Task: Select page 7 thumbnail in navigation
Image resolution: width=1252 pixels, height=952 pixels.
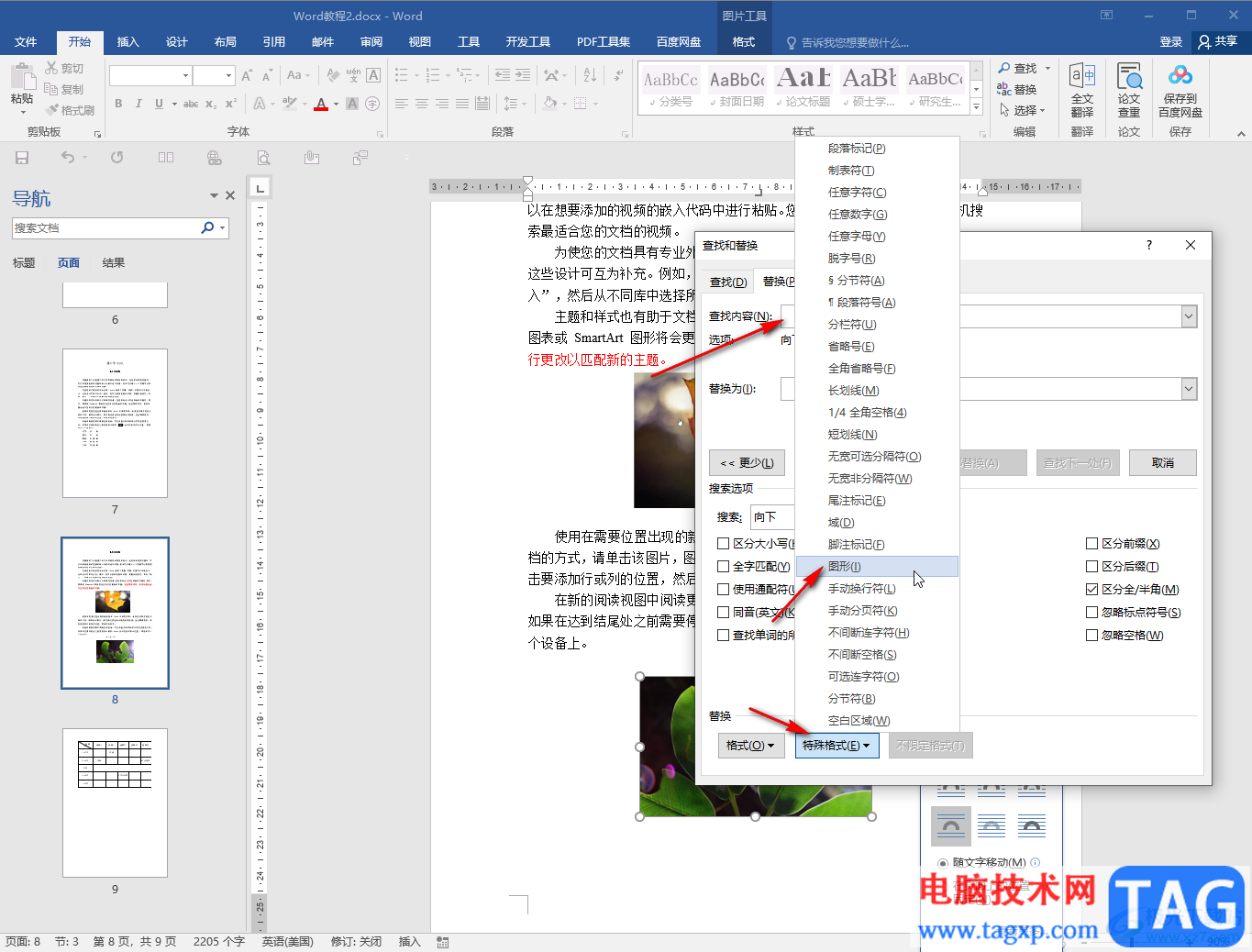Action: [x=115, y=423]
